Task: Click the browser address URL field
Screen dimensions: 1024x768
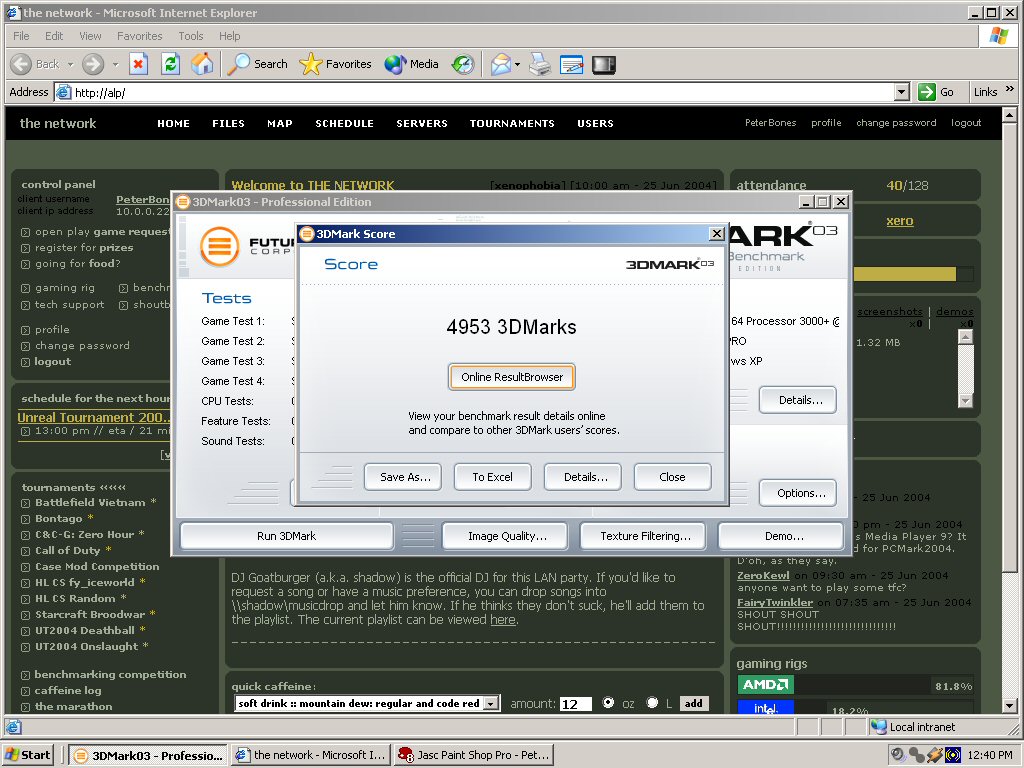Action: pos(475,92)
